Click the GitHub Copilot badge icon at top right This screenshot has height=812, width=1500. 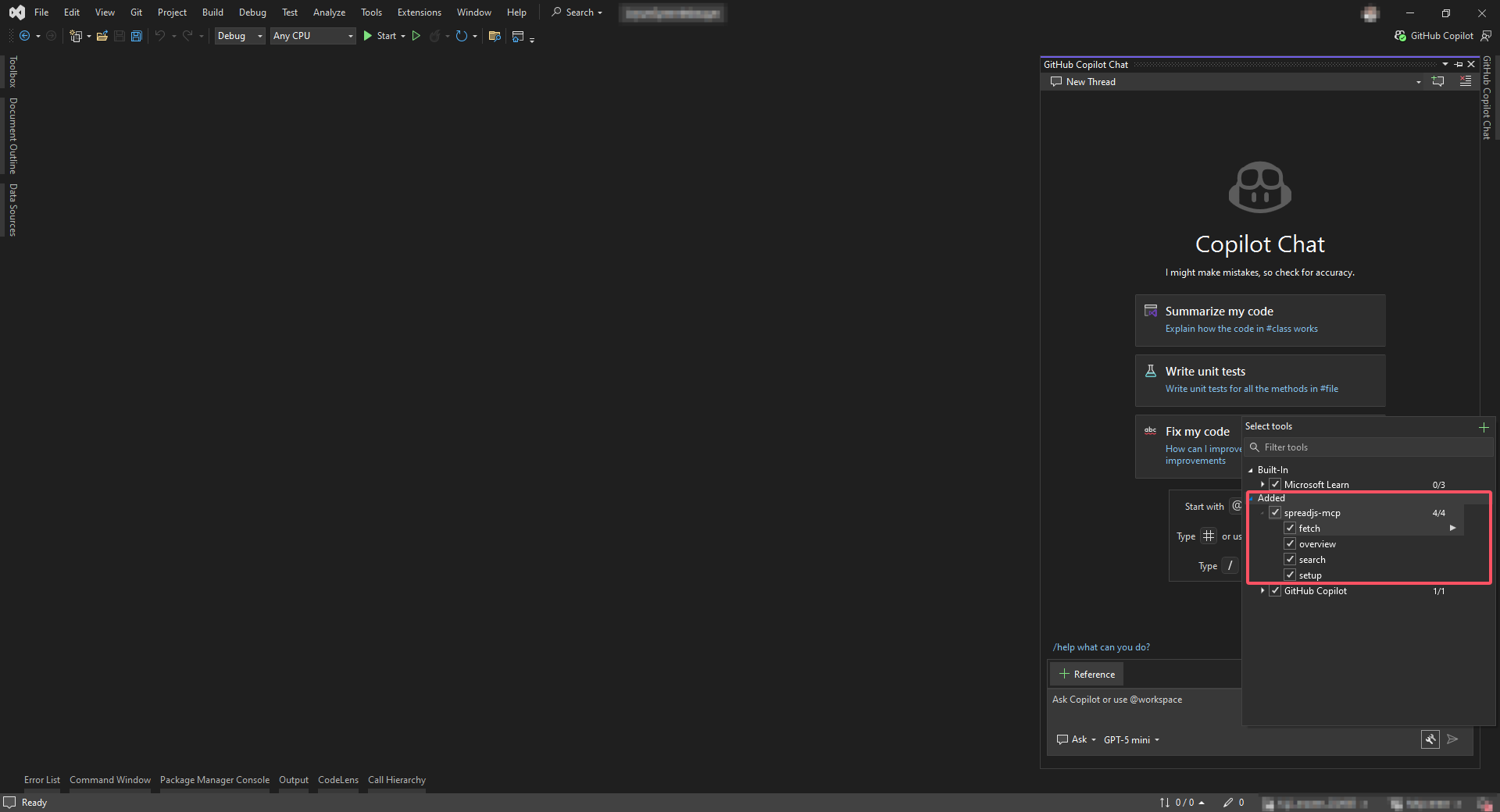(x=1400, y=36)
